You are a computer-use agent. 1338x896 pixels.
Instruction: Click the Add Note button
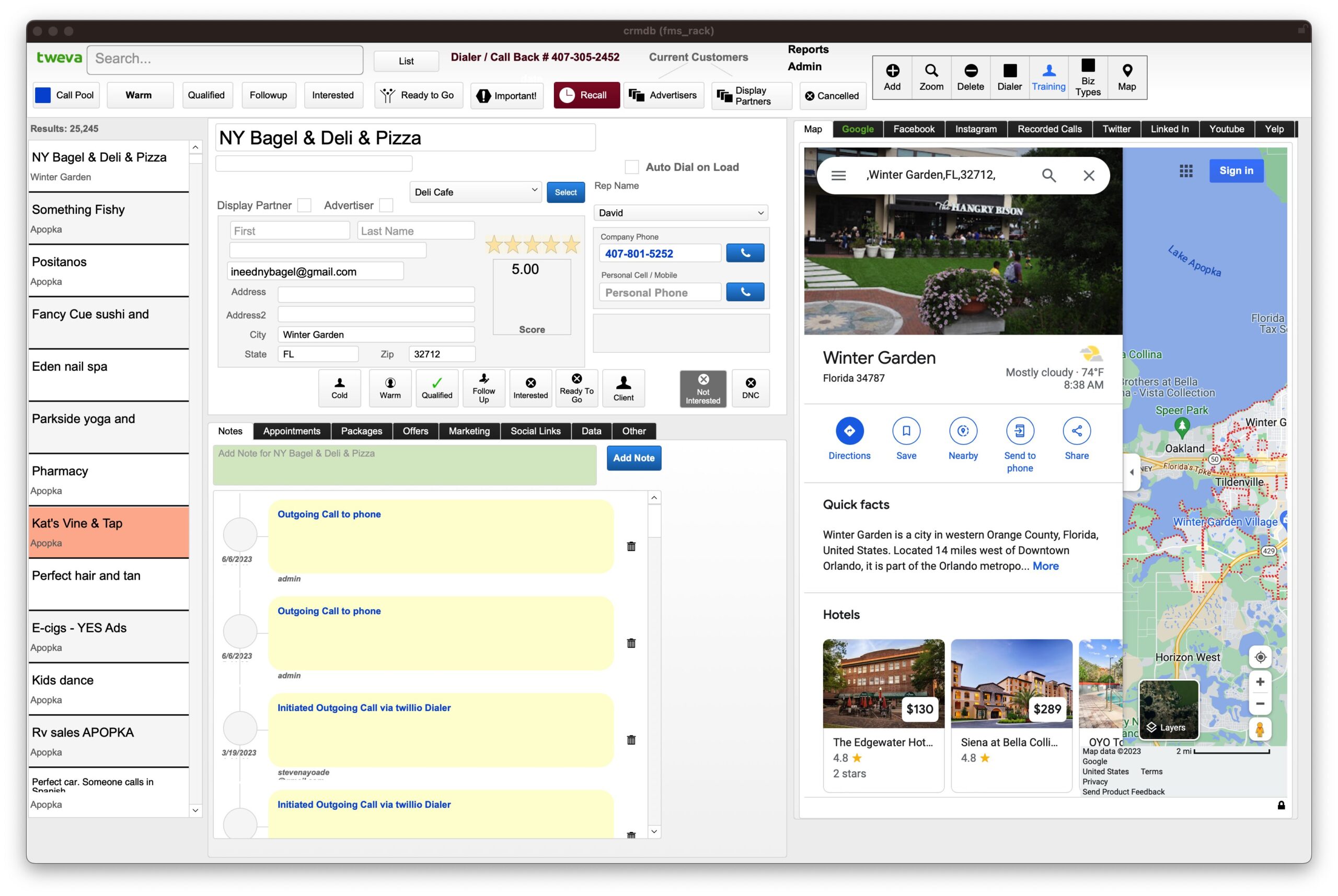pyautogui.click(x=633, y=458)
